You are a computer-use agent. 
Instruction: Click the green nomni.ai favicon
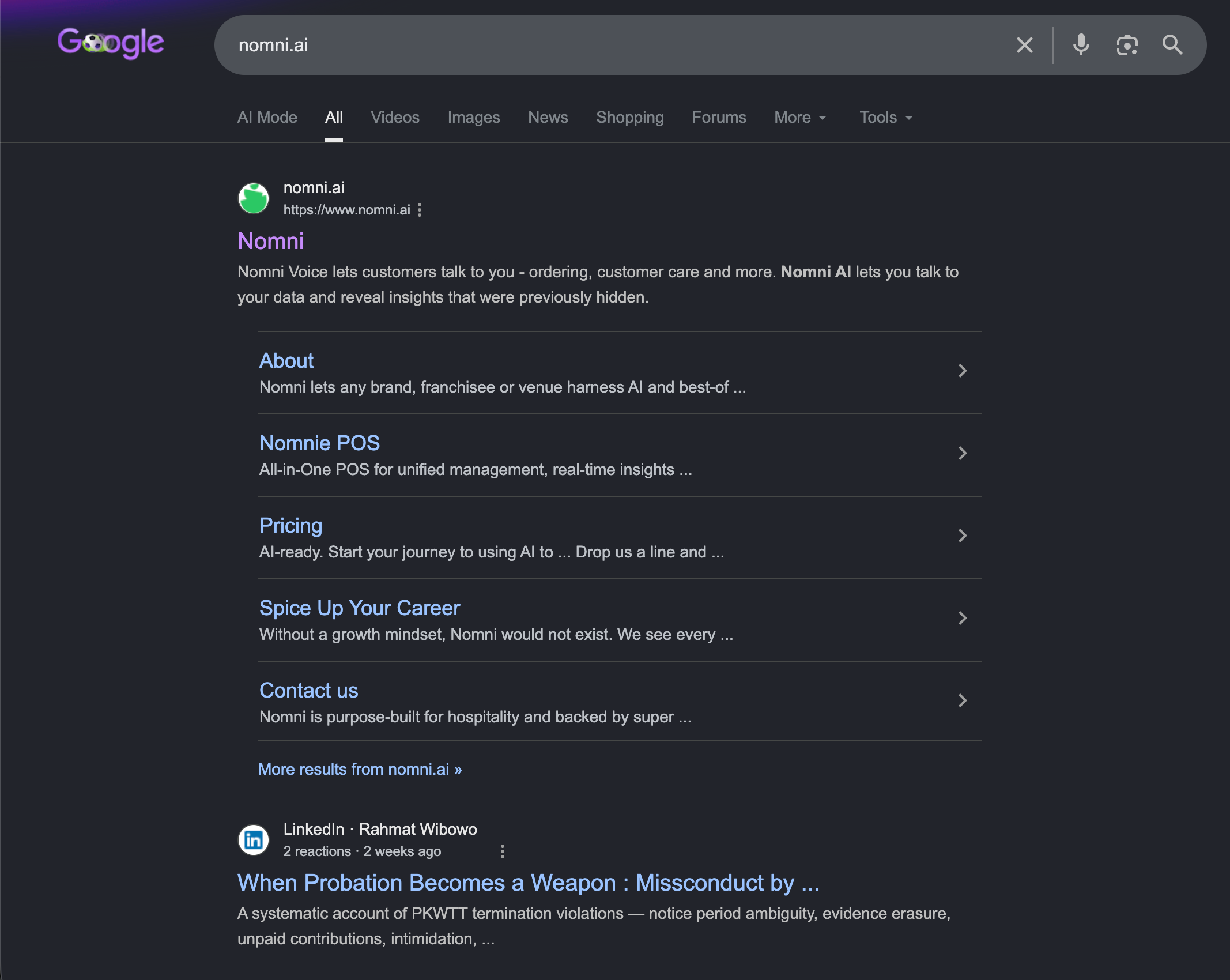(x=254, y=198)
